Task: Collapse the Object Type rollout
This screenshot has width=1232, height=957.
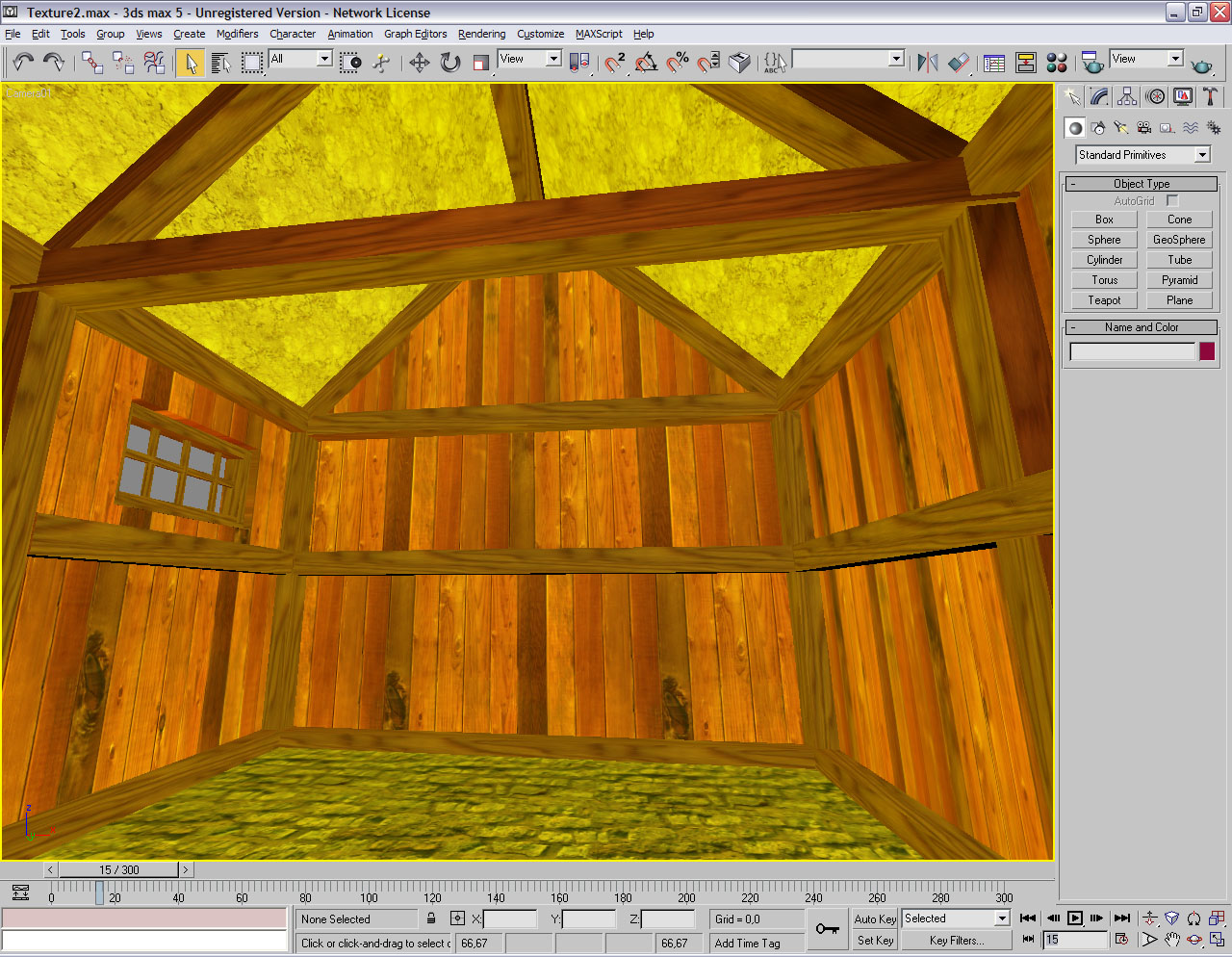Action: click(x=1142, y=183)
